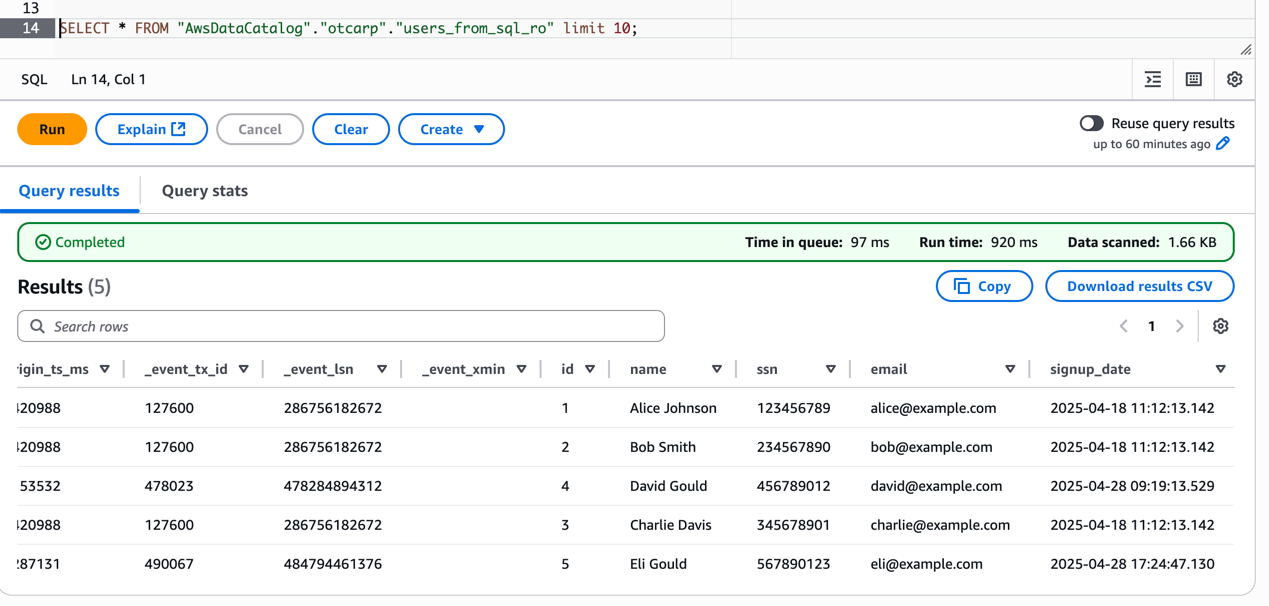Sort by name column arrow
This screenshot has width=1269, height=606.
coord(717,369)
